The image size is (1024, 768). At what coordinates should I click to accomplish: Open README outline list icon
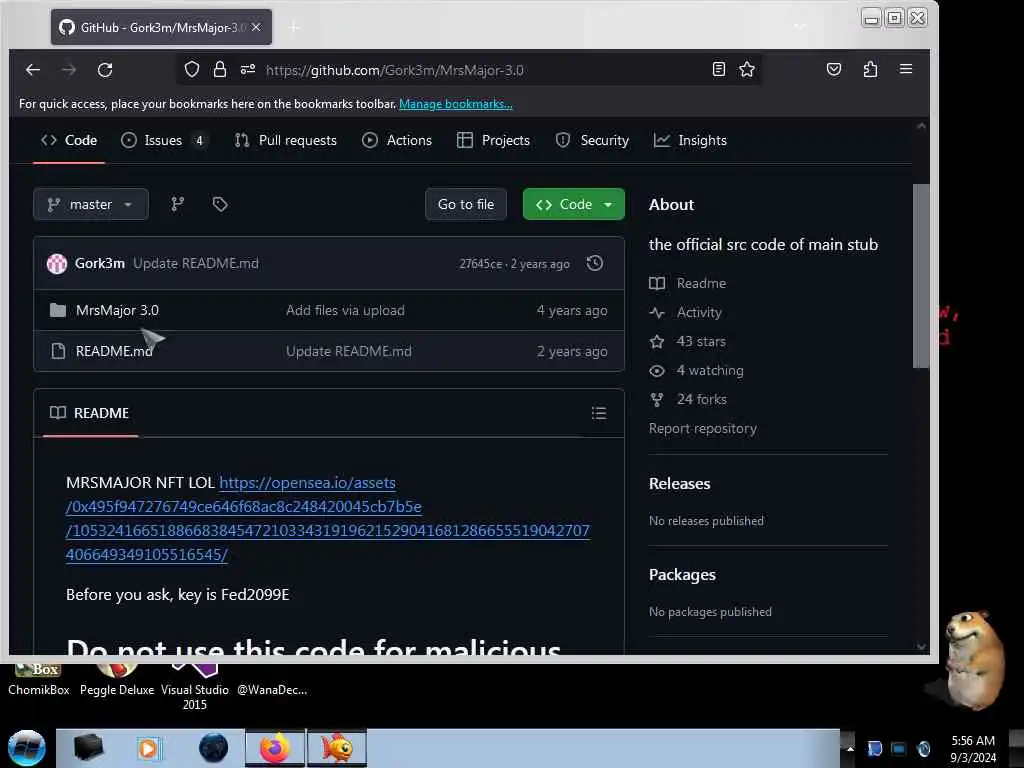[x=599, y=413]
